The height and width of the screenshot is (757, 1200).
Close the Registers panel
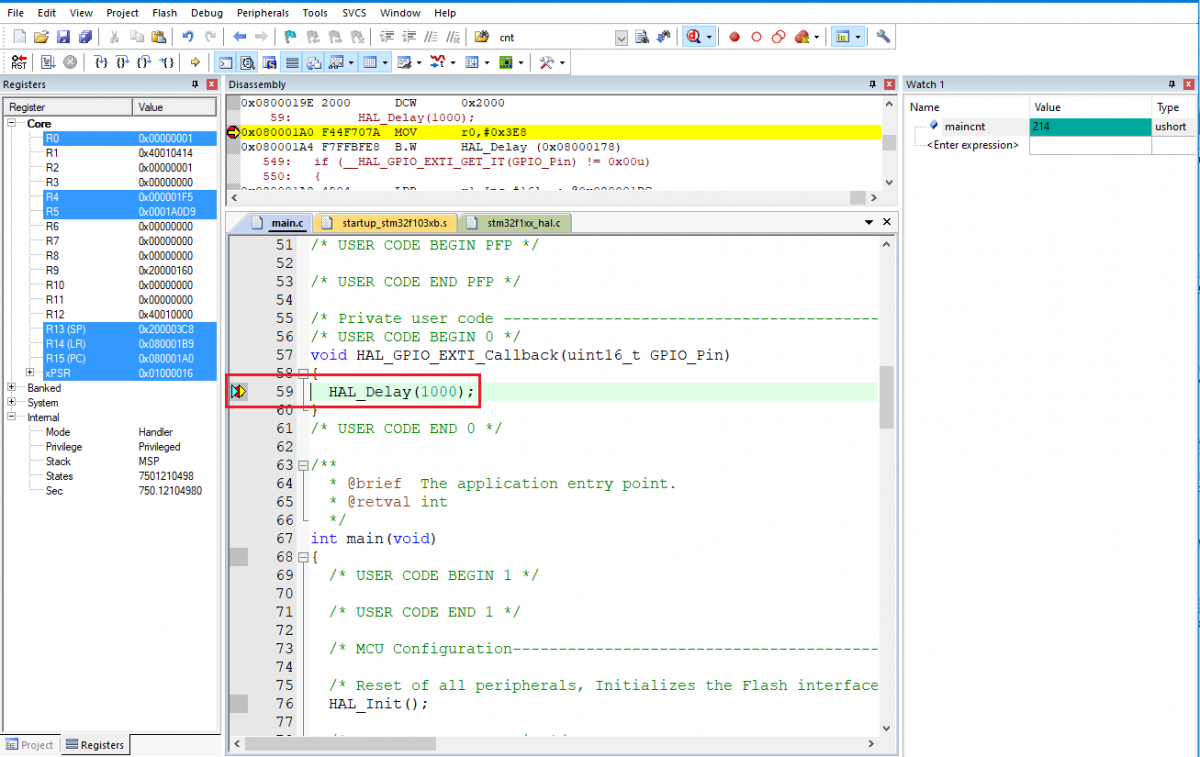pyautogui.click(x=211, y=85)
